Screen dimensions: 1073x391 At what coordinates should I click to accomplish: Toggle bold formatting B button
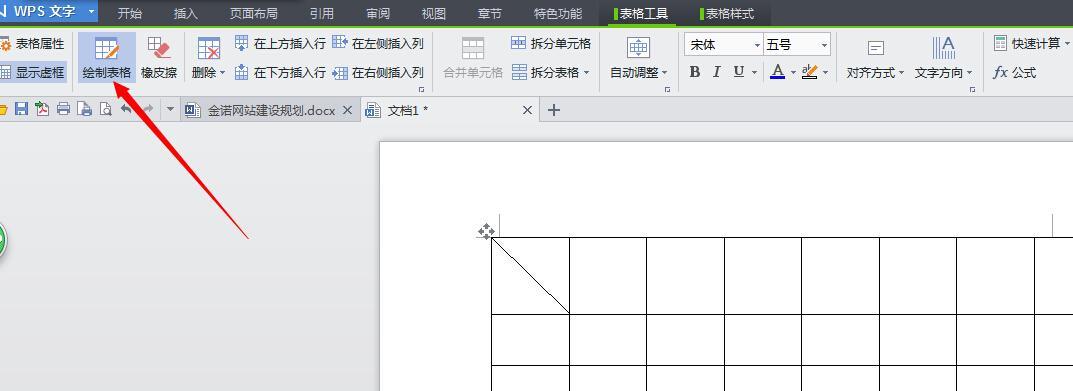click(x=695, y=72)
